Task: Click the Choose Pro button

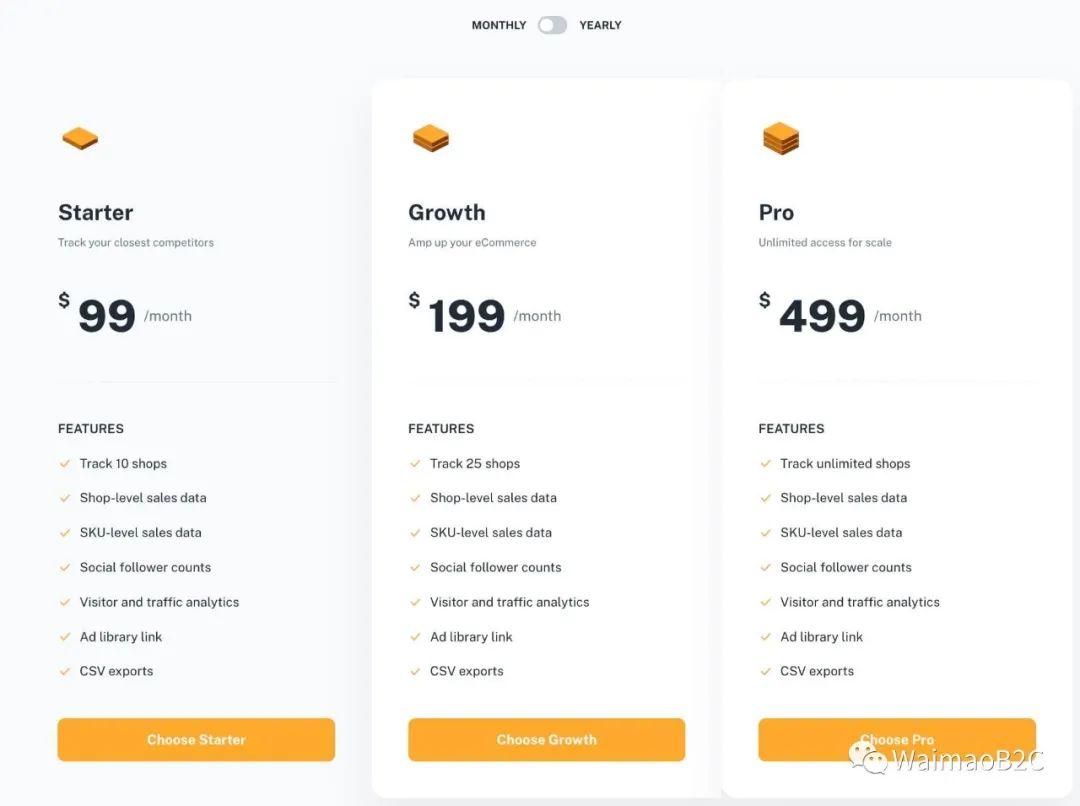Action: pos(897,740)
